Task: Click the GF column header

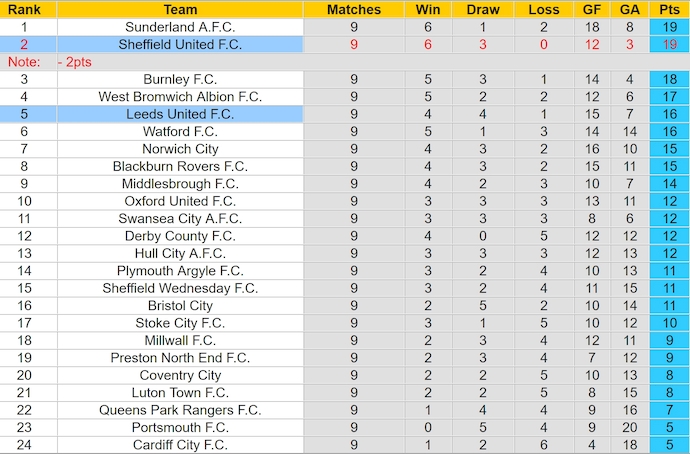Action: tap(593, 9)
